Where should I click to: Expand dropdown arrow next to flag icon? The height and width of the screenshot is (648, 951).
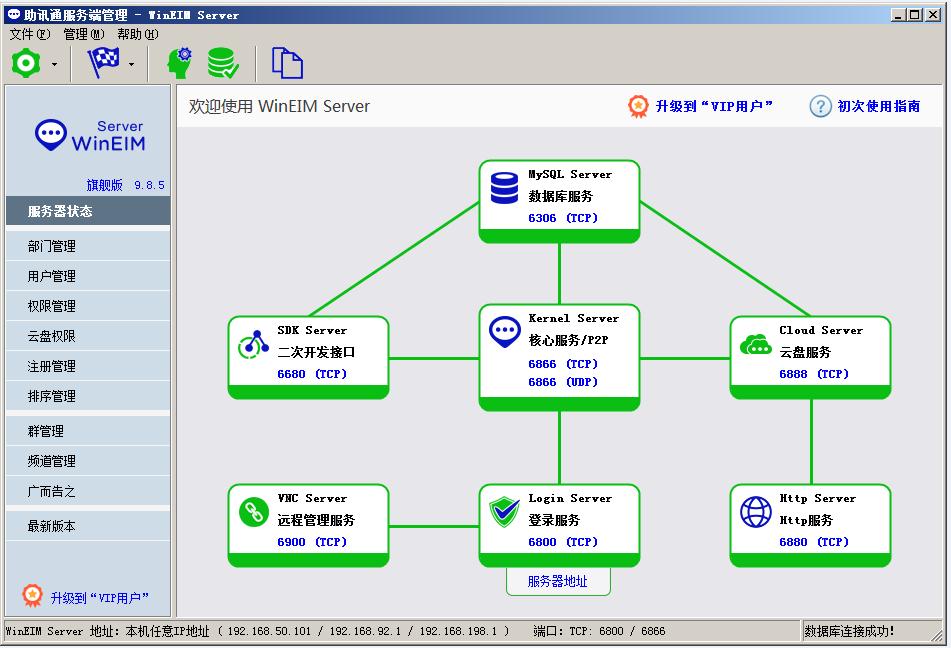(132, 64)
